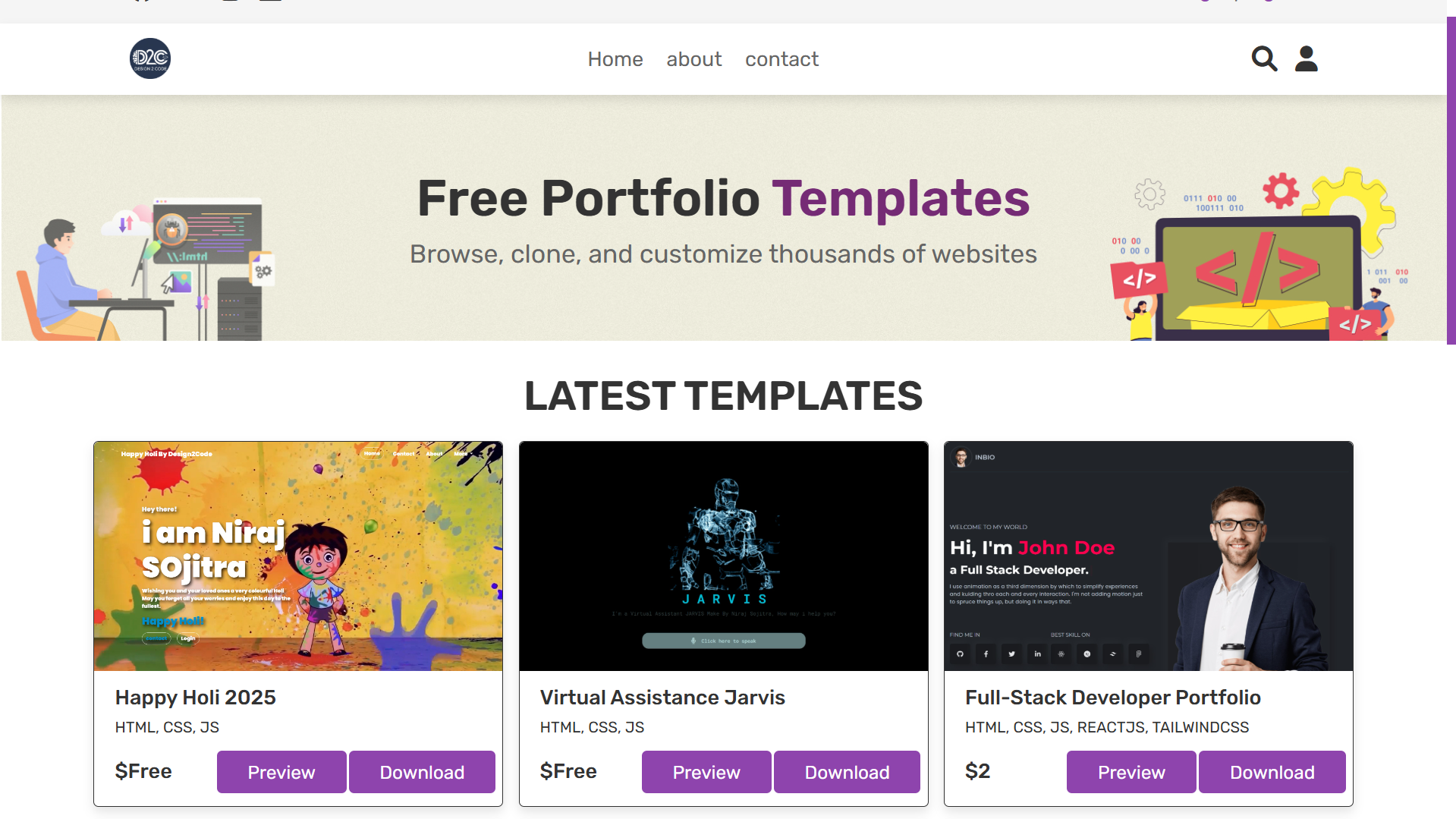This screenshot has width=1456, height=819.
Task: Preview the Full-Stack Developer Portfolio template
Action: [x=1131, y=772]
